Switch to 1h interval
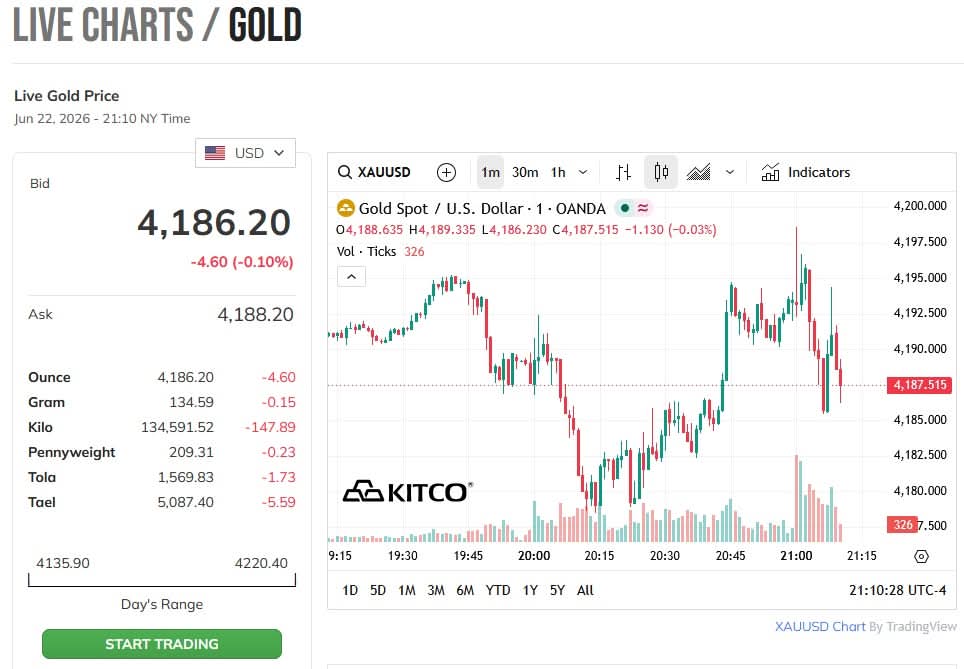 (x=558, y=173)
